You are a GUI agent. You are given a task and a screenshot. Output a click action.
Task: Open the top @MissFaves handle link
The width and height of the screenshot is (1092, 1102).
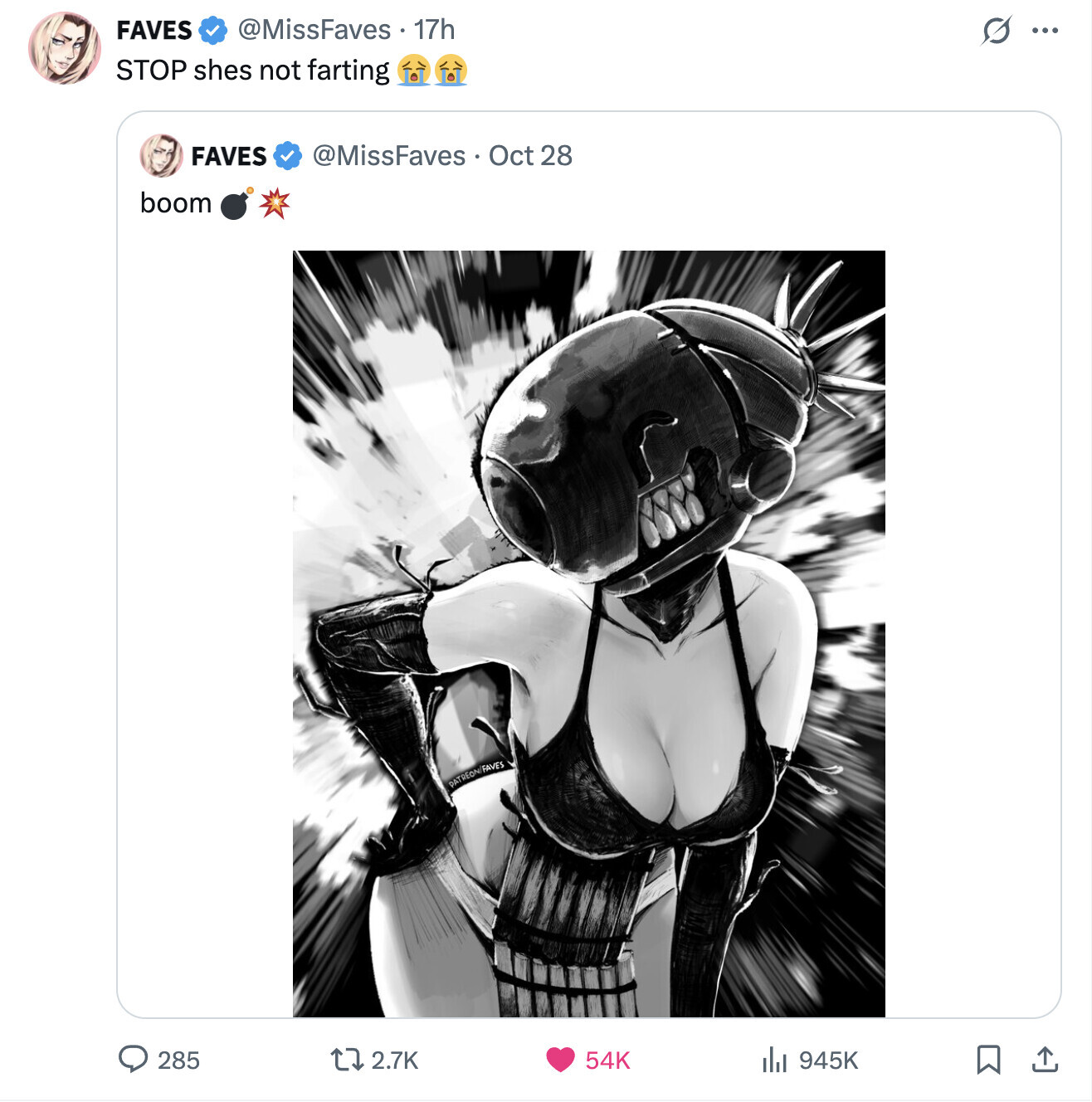(x=314, y=30)
